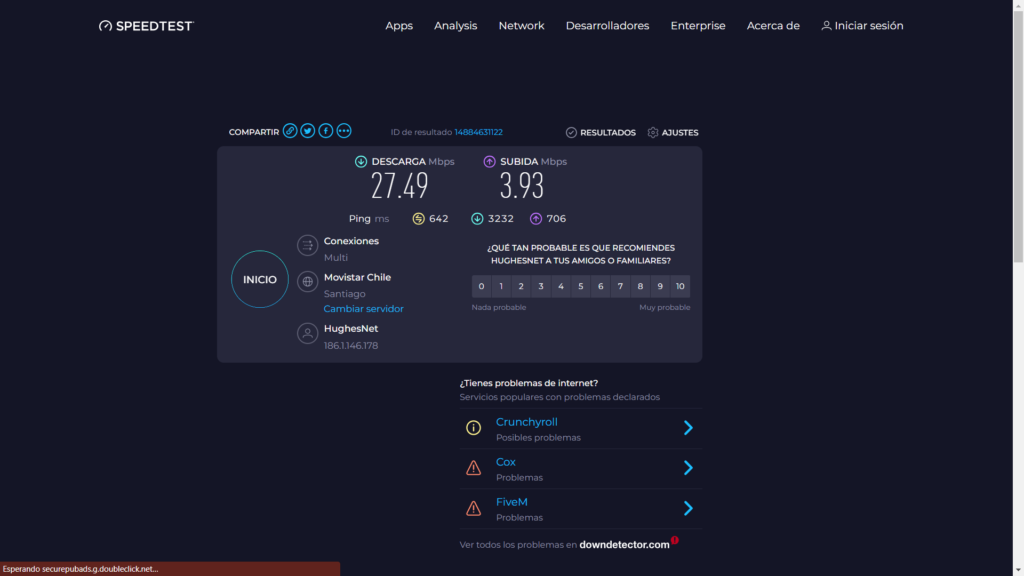Click the page vertical scrollbar thumb
1024x576 pixels.
pos(1018,137)
